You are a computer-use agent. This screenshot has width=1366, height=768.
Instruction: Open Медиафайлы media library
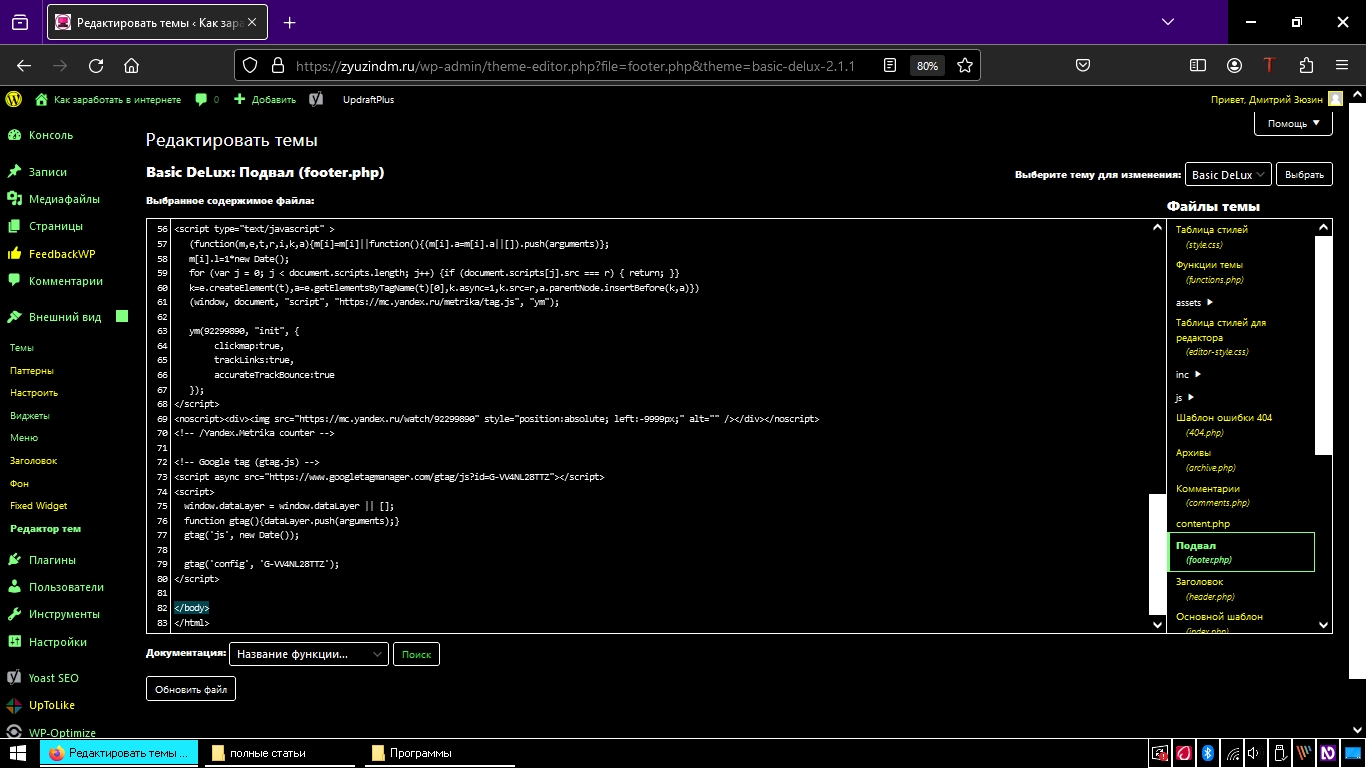[64, 199]
